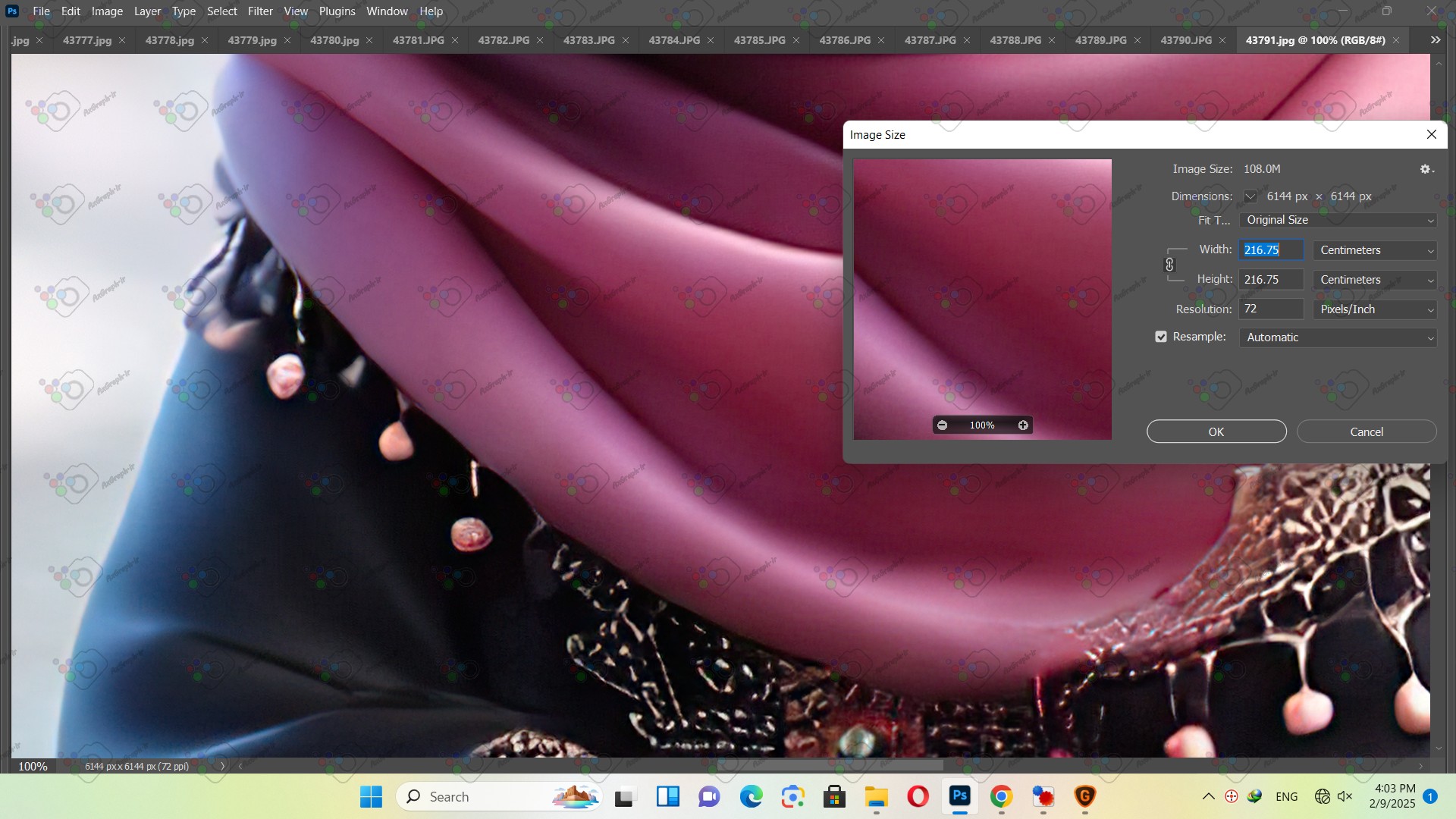Open notification center bell badge
1456x819 pixels.
pyautogui.click(x=1430, y=796)
